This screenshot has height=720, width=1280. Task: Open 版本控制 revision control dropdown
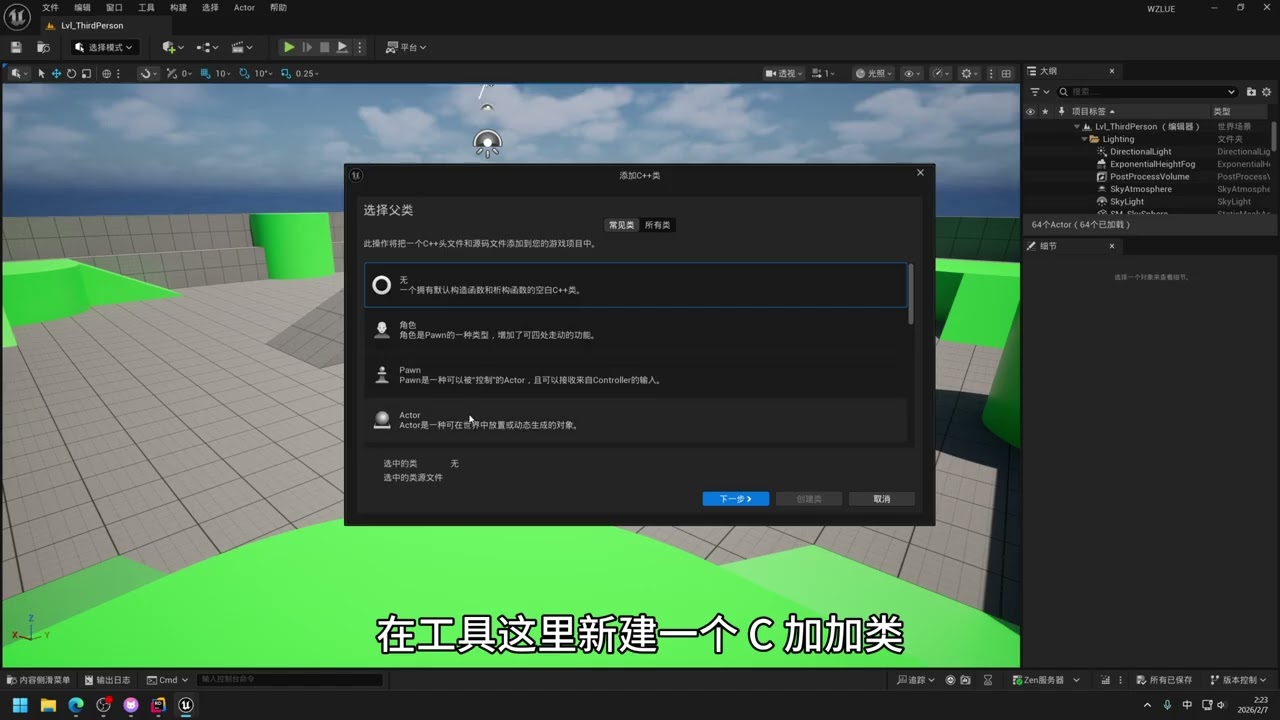pyautogui.click(x=1240, y=680)
